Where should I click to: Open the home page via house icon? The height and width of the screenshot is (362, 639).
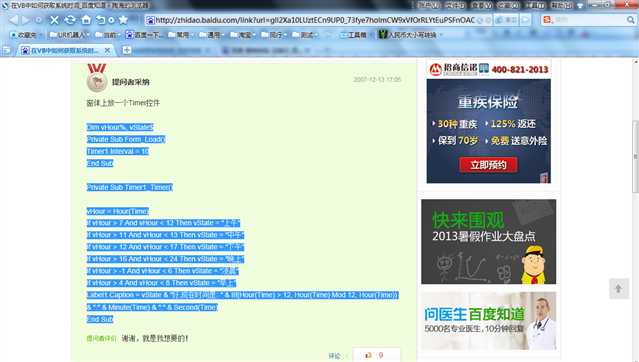(86, 20)
